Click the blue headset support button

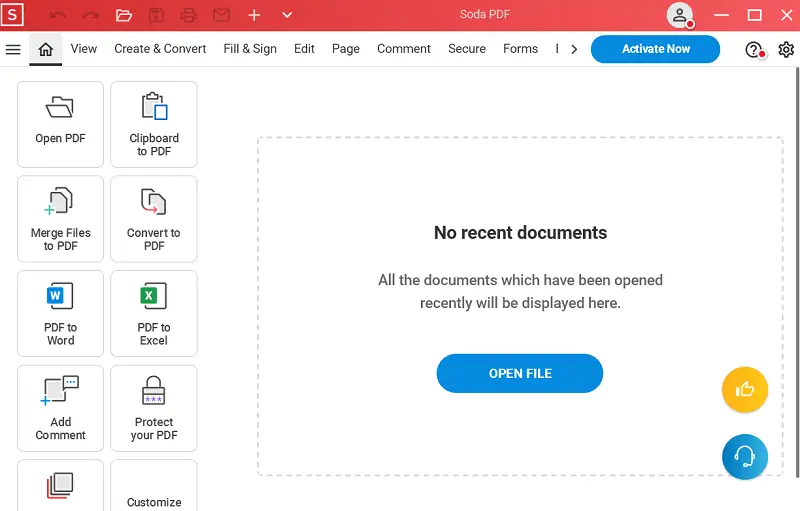(x=745, y=457)
